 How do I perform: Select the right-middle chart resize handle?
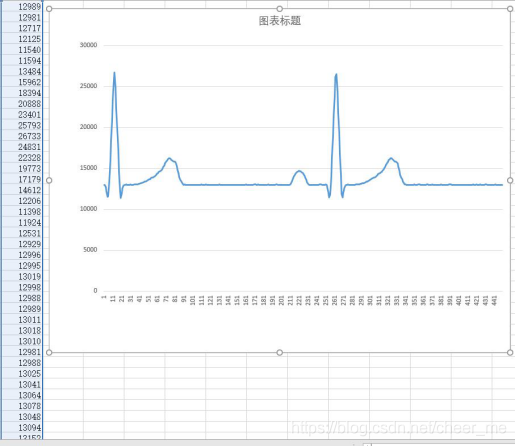click(510, 180)
